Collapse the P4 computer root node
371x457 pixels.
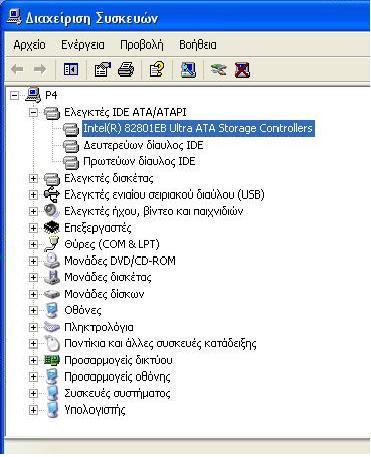click(x=14, y=96)
